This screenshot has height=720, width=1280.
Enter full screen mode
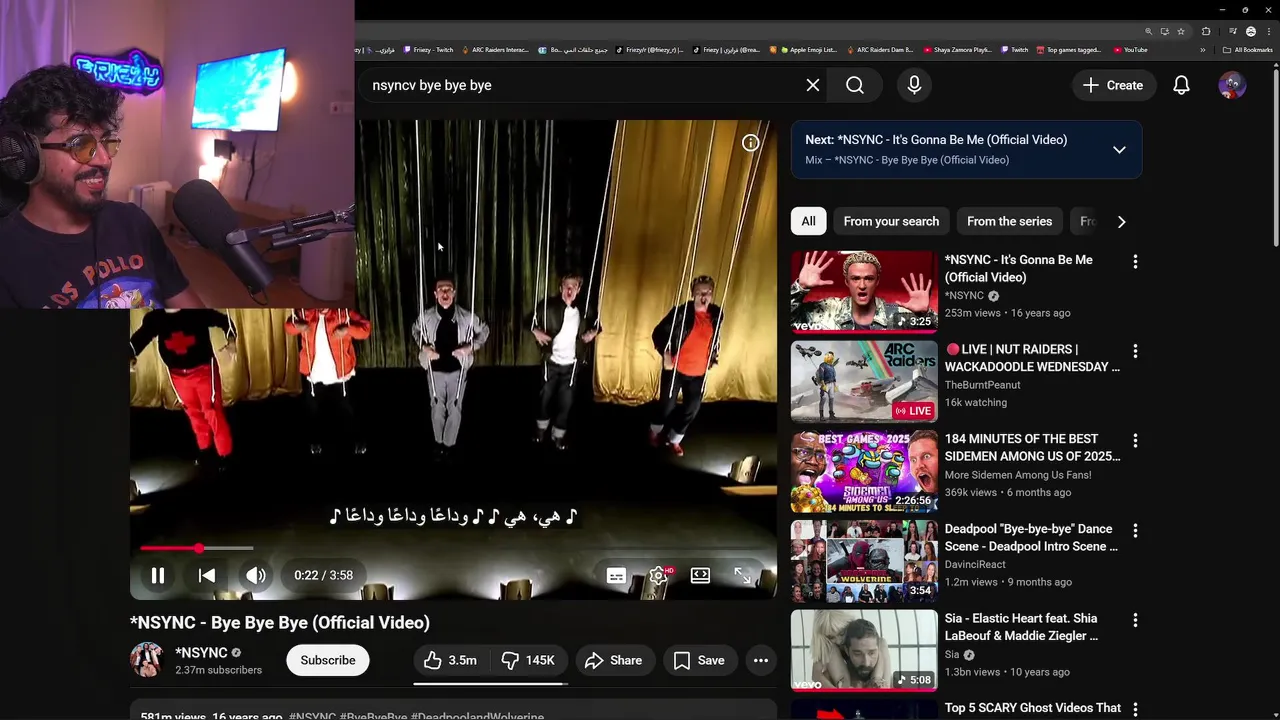(x=742, y=575)
